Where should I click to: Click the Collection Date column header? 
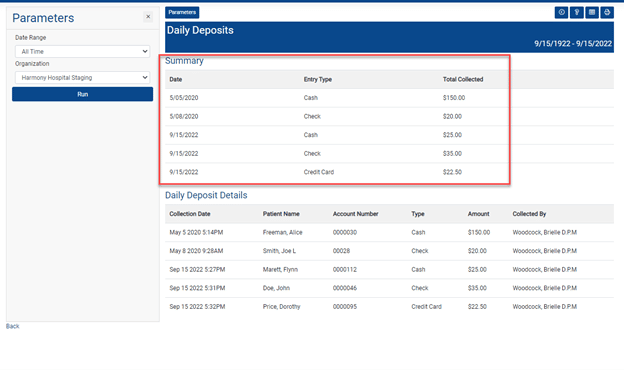tap(190, 214)
